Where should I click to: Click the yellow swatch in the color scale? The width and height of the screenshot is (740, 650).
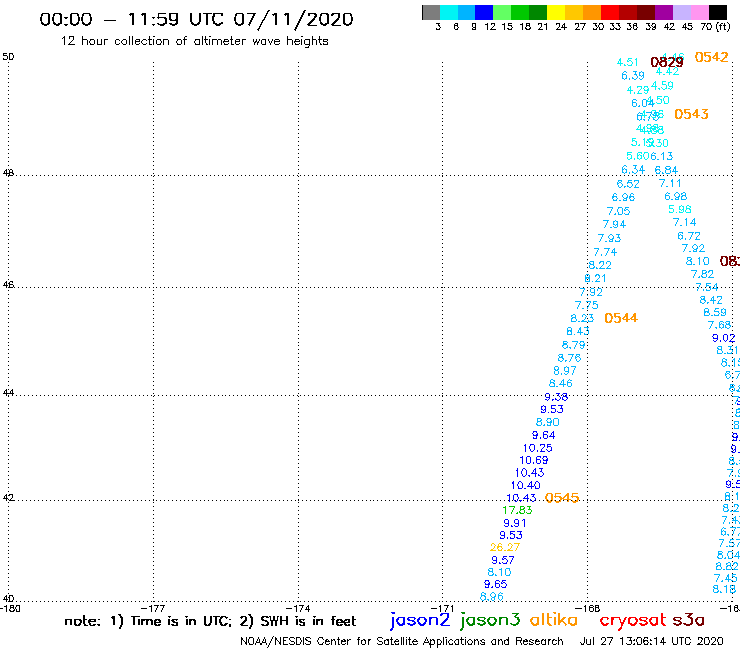[x=556, y=12]
